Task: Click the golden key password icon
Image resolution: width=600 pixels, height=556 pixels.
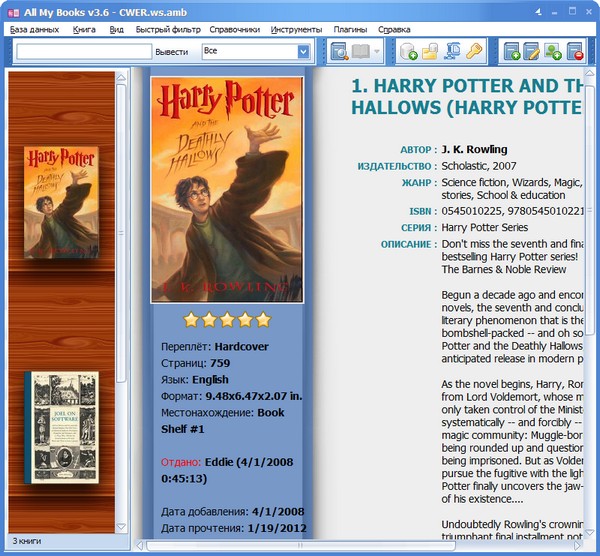Action: pos(474,51)
